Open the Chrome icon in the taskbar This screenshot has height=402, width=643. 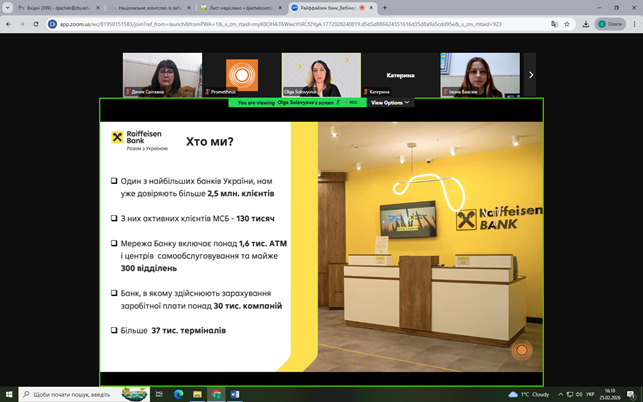click(x=216, y=394)
